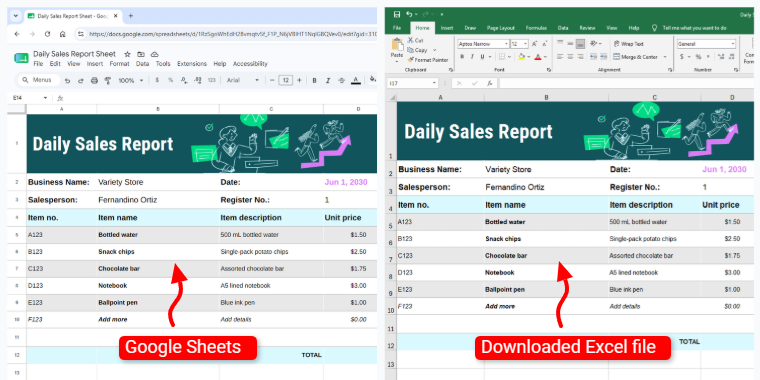Open the browser tab search chevron

coord(16,16)
